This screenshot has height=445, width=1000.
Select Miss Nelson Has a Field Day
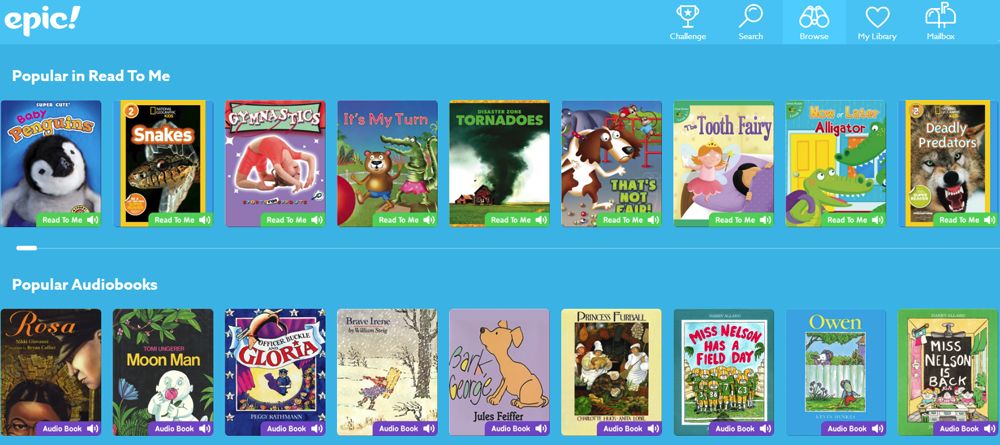(723, 372)
